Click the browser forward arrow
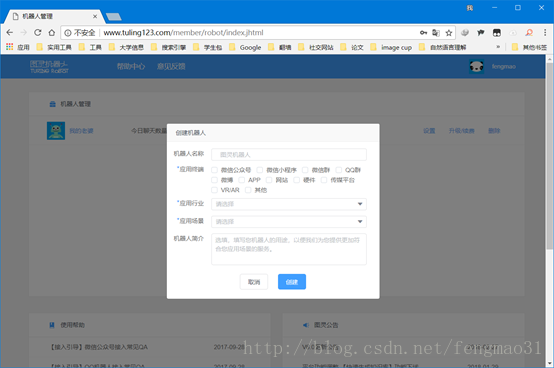The image size is (554, 368). (x=24, y=32)
